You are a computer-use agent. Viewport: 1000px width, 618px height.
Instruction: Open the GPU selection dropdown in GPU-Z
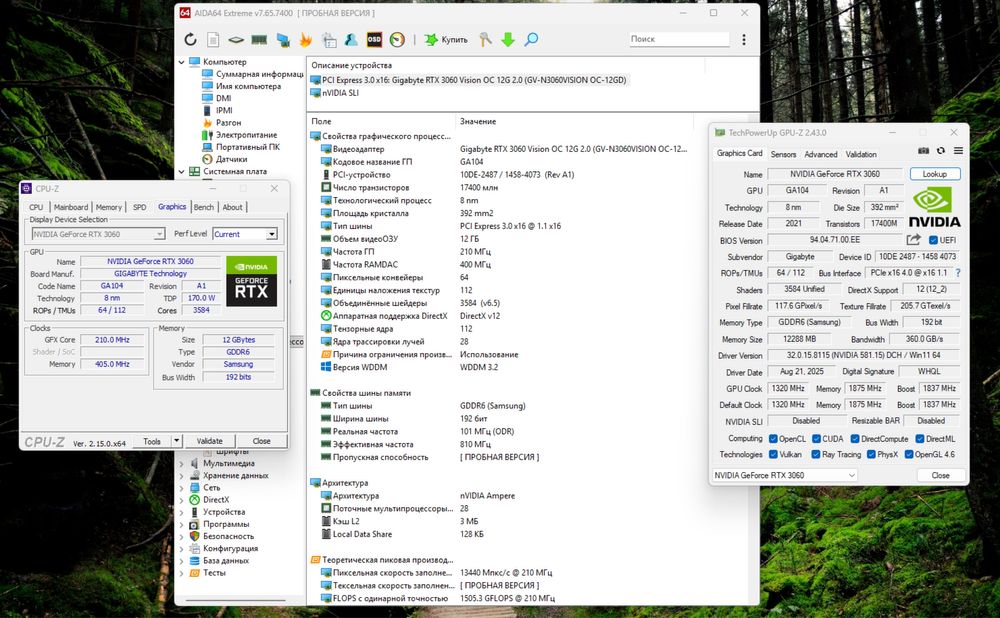[784, 475]
